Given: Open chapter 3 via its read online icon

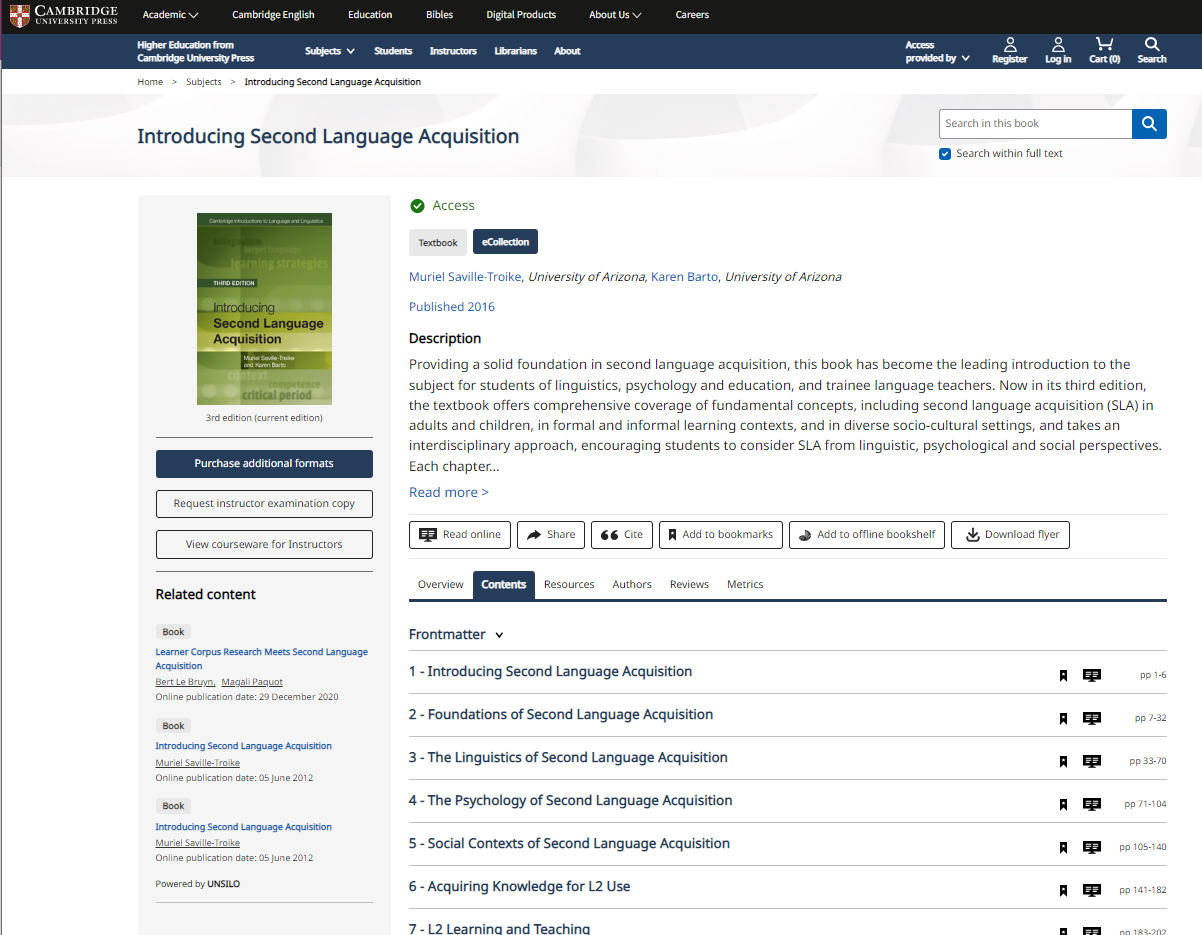Looking at the screenshot, I should 1092,761.
